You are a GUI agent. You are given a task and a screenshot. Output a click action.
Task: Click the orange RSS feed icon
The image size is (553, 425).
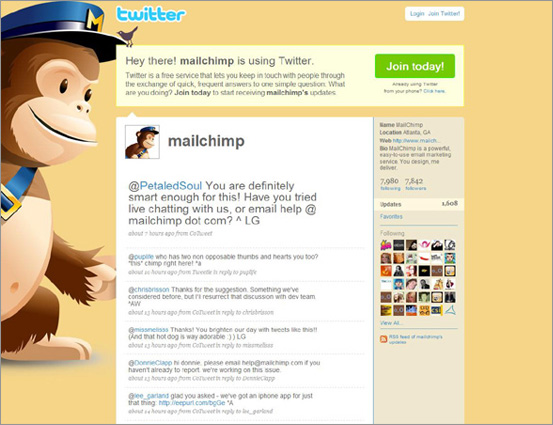[383, 339]
